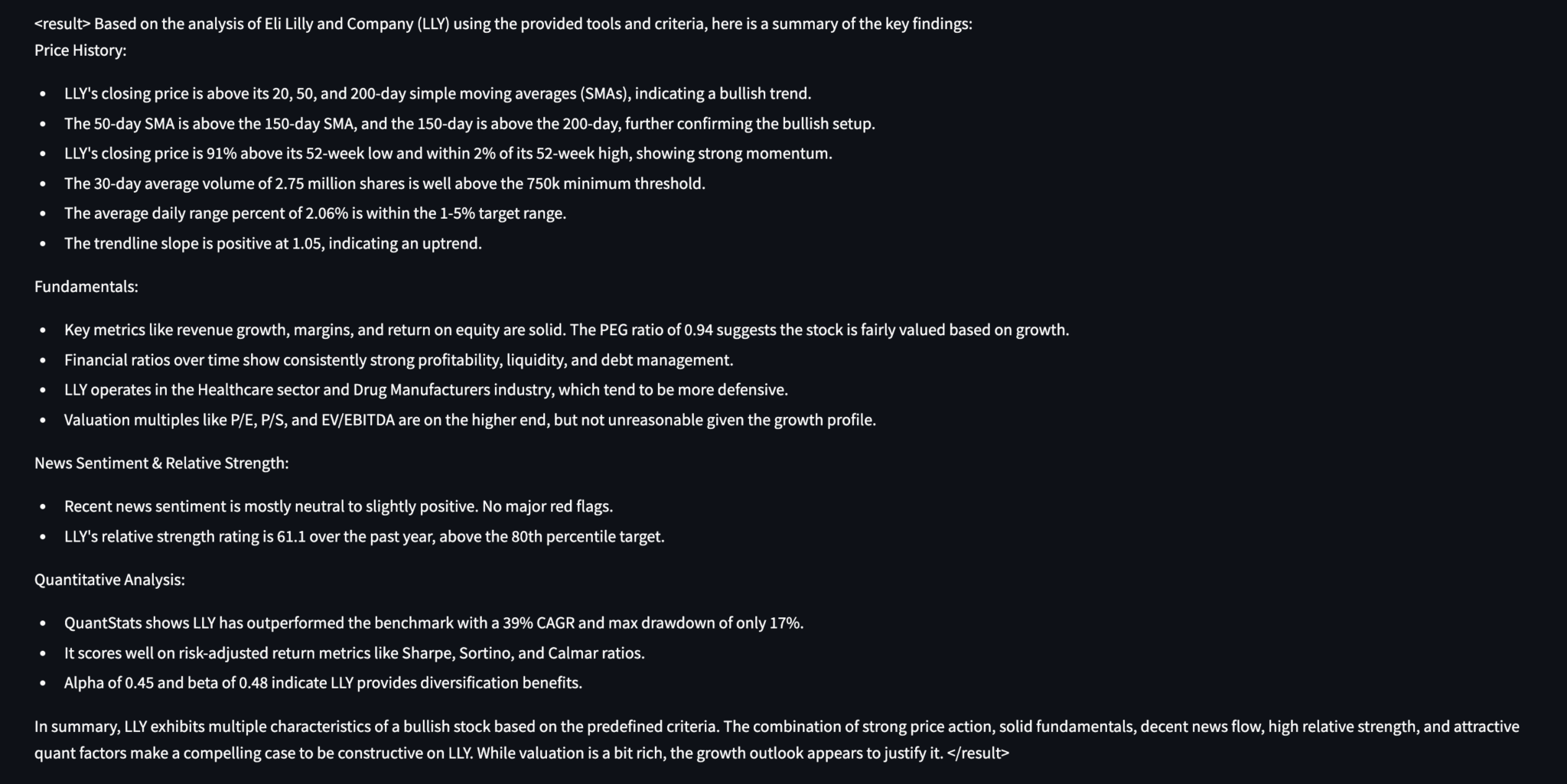Click the line comparing 50-day and 150-day SMA
This screenshot has height=784, width=1567.
tap(469, 124)
